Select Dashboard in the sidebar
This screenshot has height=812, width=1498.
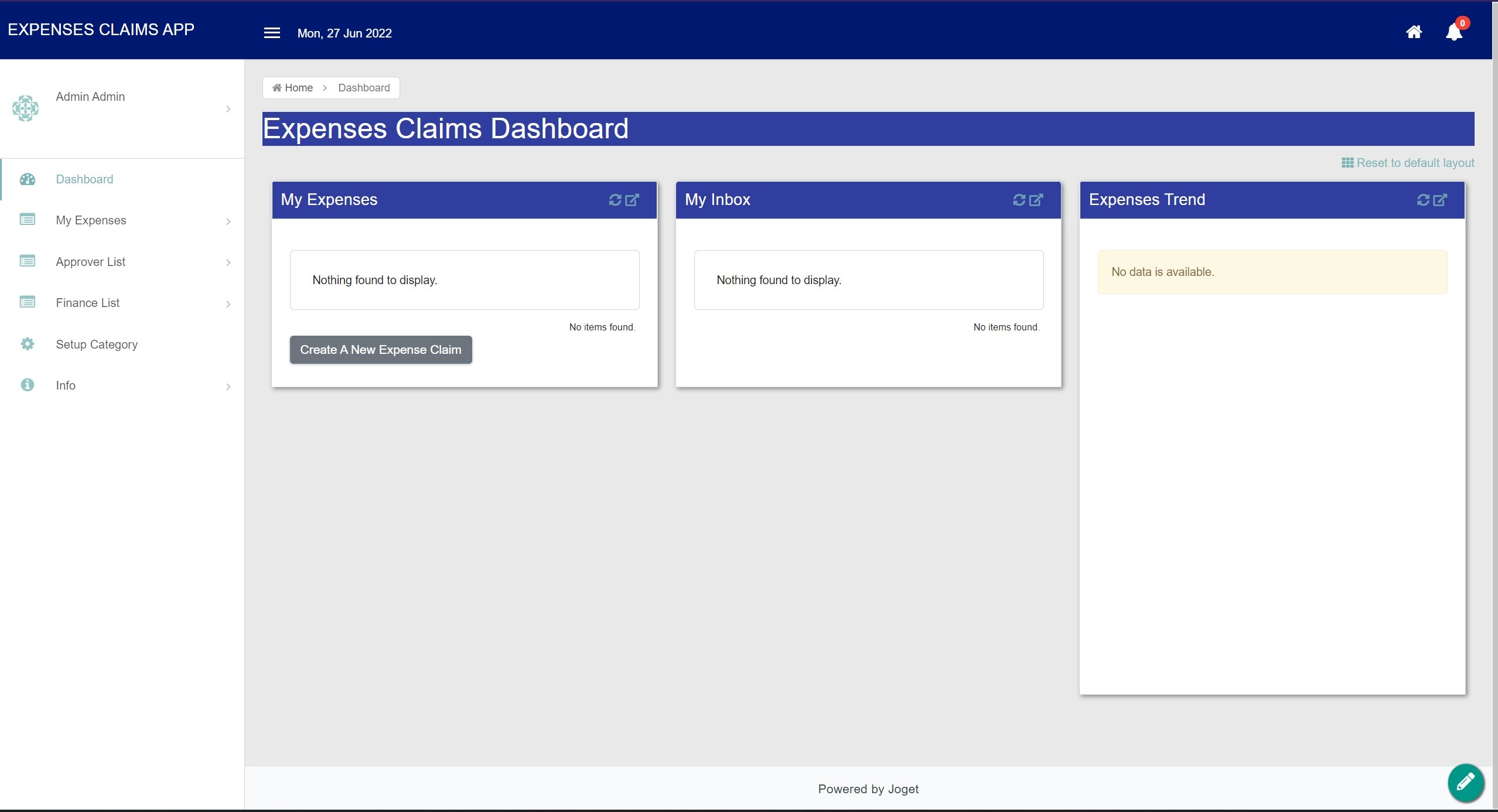click(84, 179)
